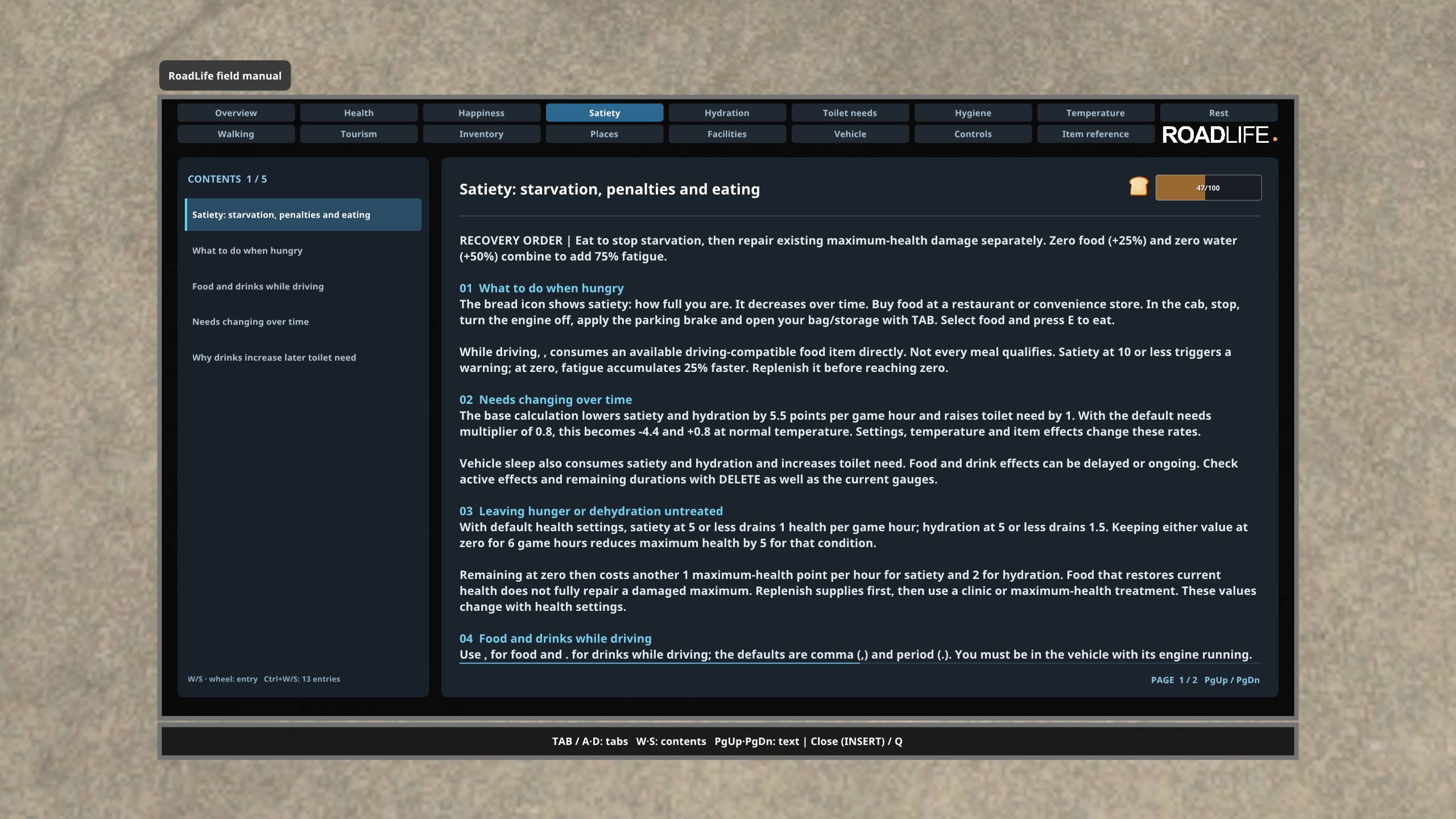Click 'Close (INSERT) / Q' in the footer
Screen dimensions: 1456x819
857,741
